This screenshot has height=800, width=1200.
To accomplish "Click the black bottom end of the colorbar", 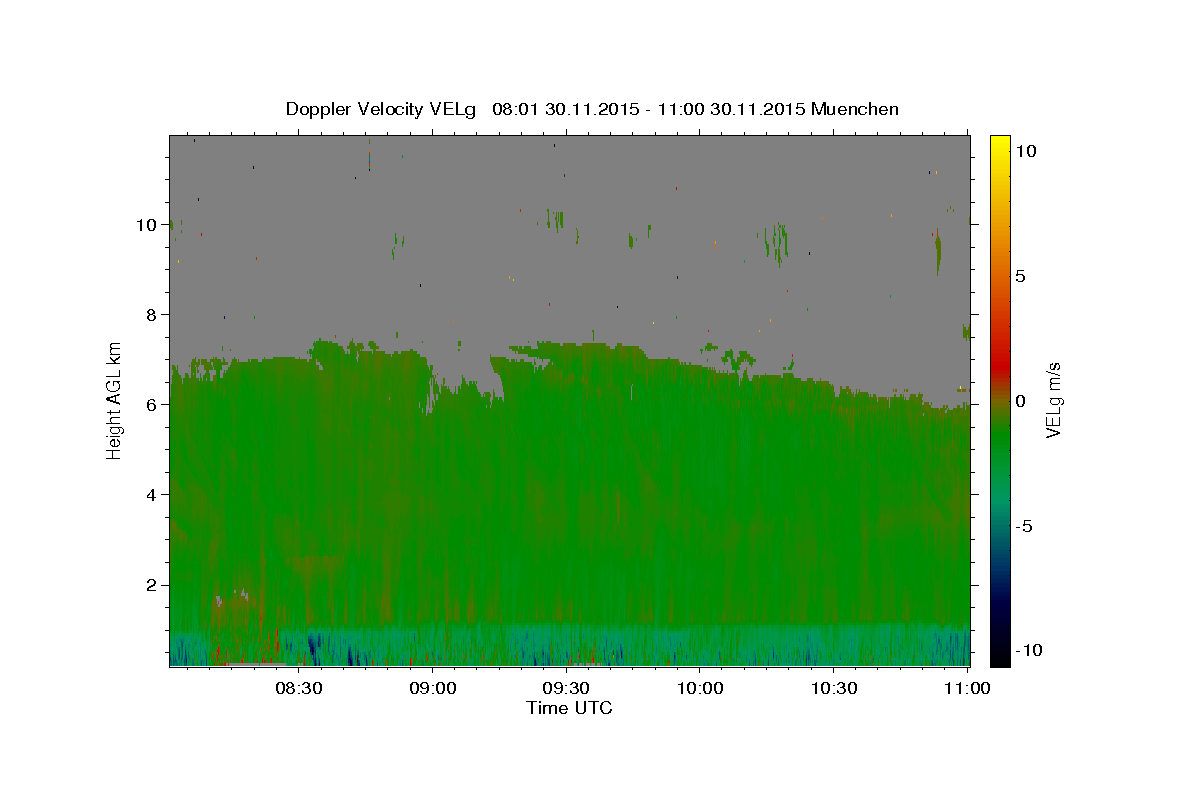I will click(x=999, y=658).
